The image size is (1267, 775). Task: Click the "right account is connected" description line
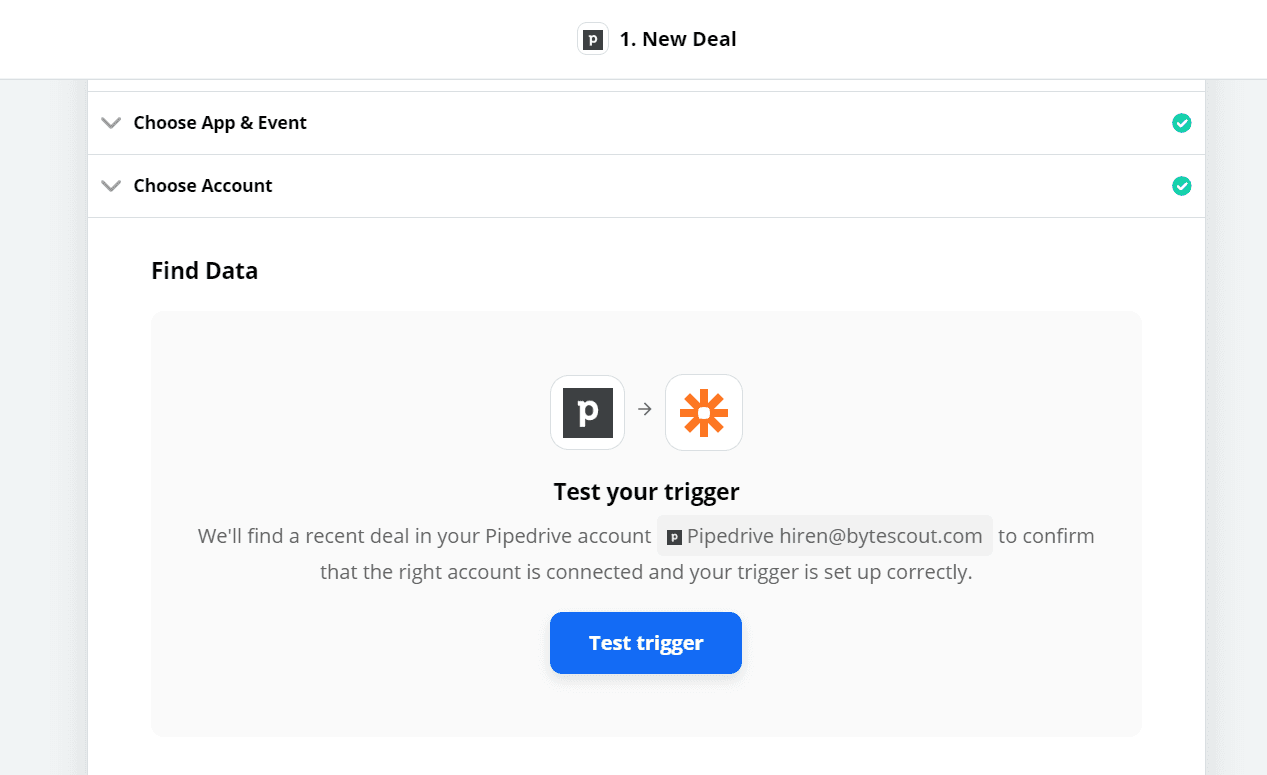pos(646,573)
